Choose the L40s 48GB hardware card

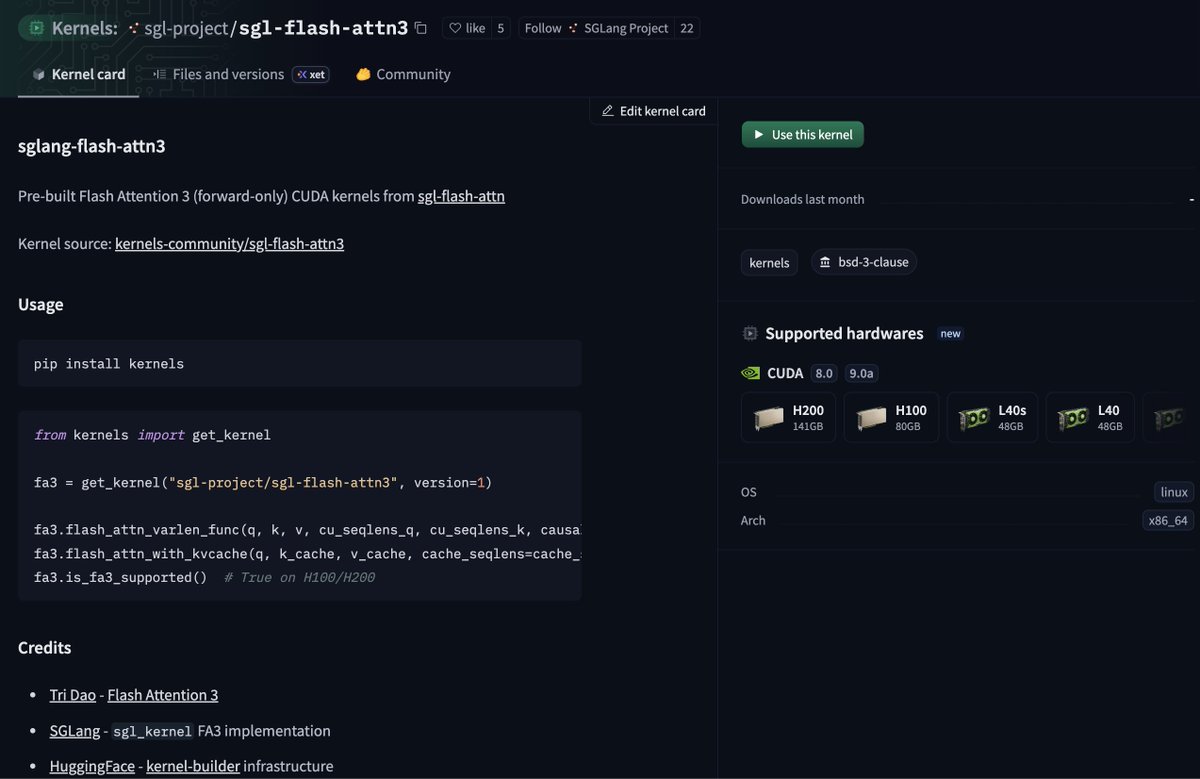(992, 417)
